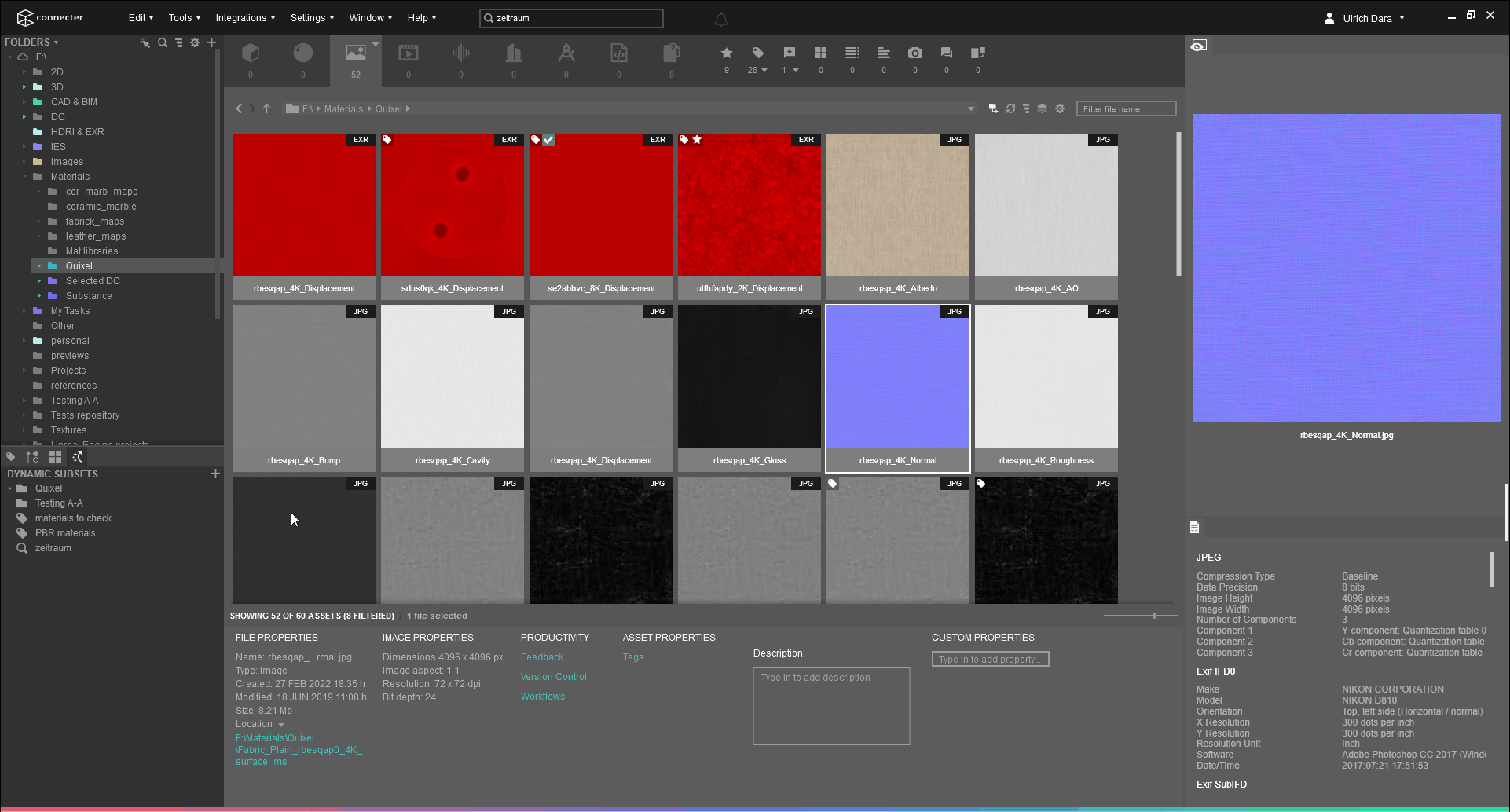This screenshot has height=812, width=1510.
Task: Filter assets by materials sphere icon
Action: point(303,53)
